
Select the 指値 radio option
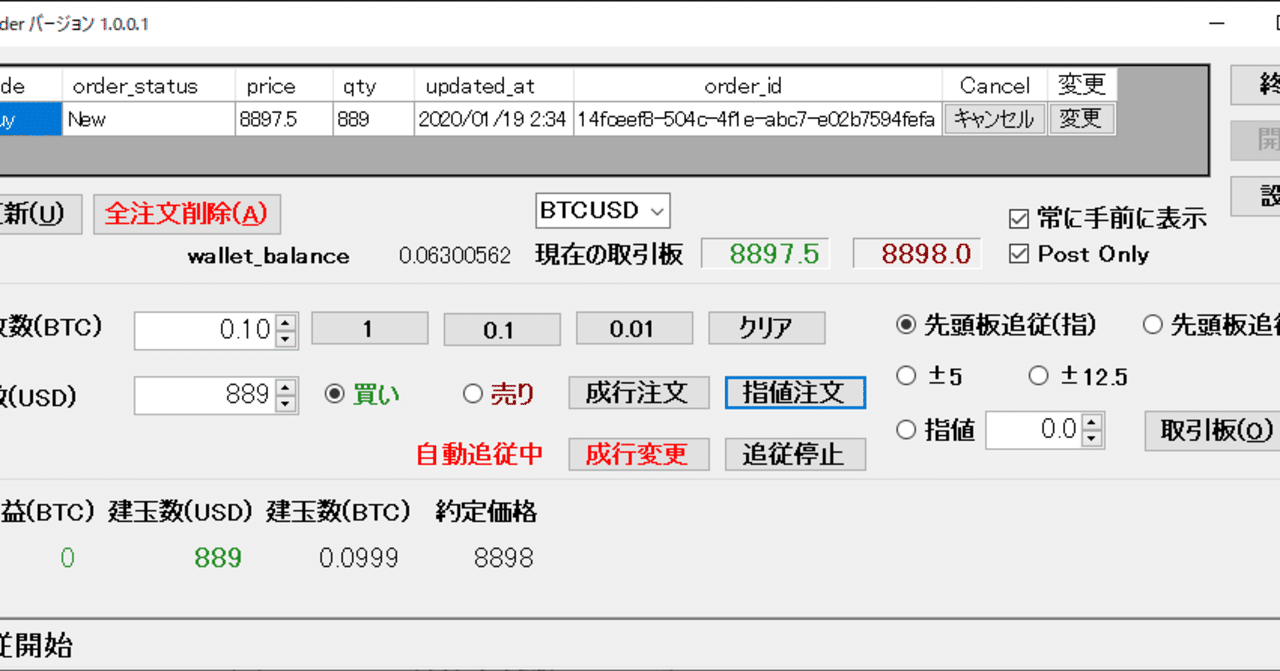(906, 429)
